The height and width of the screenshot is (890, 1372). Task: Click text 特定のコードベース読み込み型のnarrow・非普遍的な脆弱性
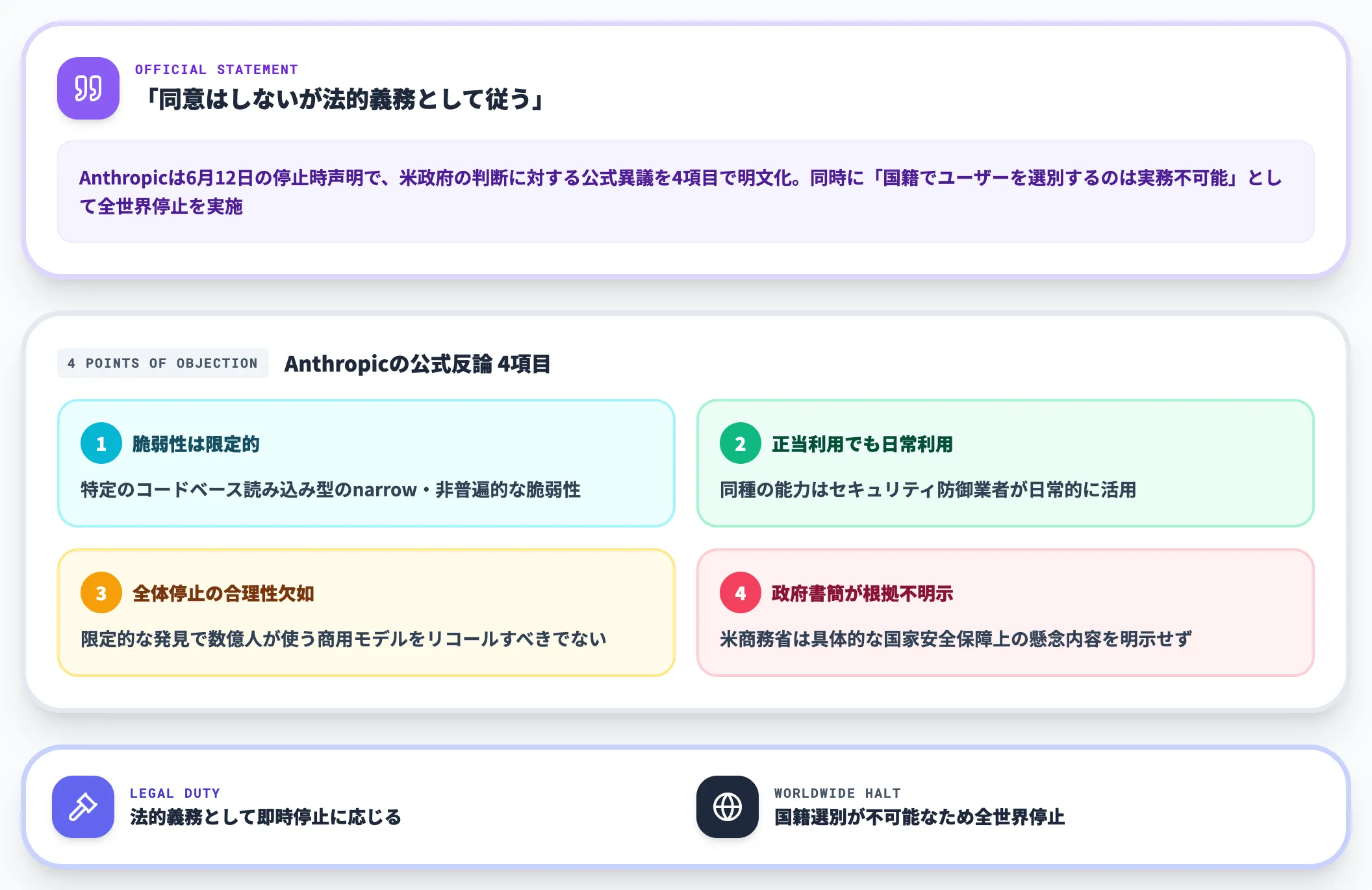[x=331, y=489]
